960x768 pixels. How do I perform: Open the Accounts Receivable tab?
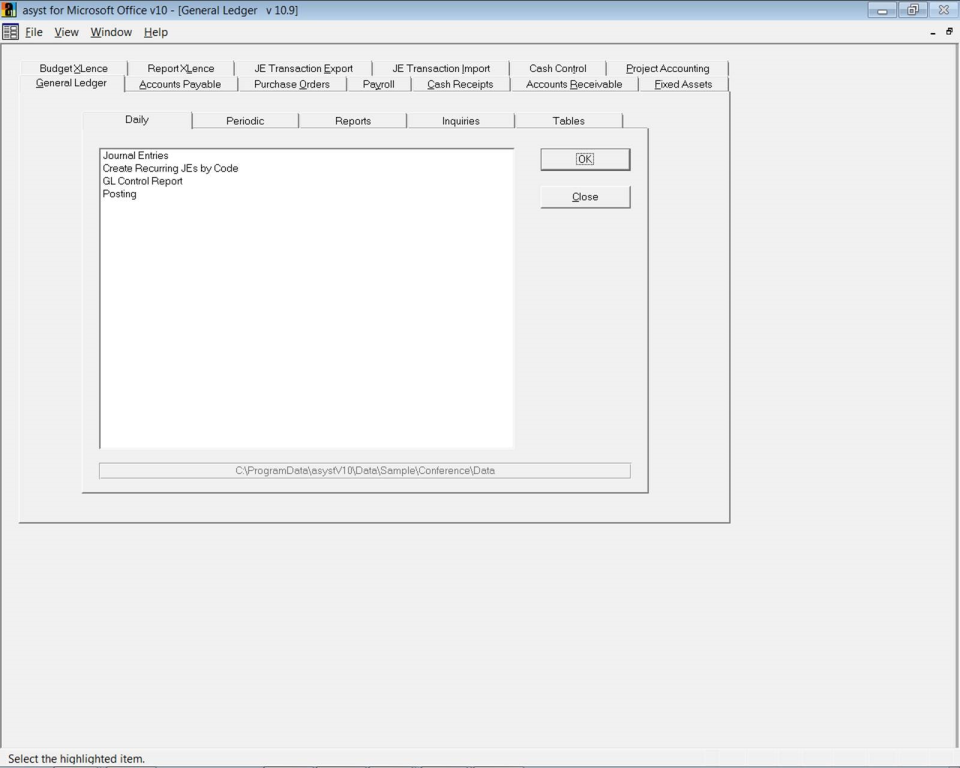(x=574, y=85)
